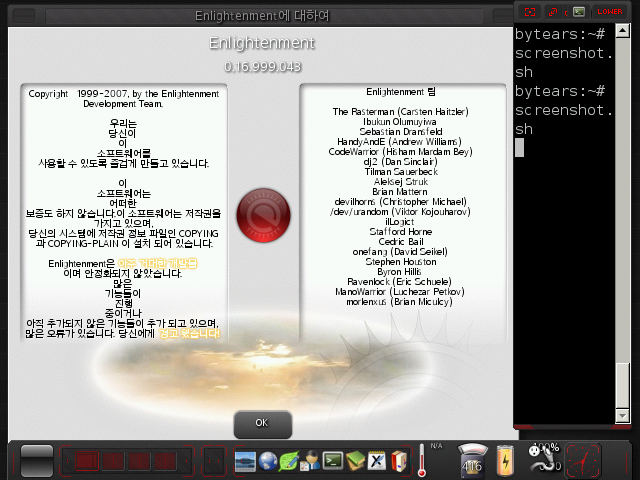Click "Sebastian Dransfeld" in the team list
Viewport: 640px width, 480px height.
(400, 131)
